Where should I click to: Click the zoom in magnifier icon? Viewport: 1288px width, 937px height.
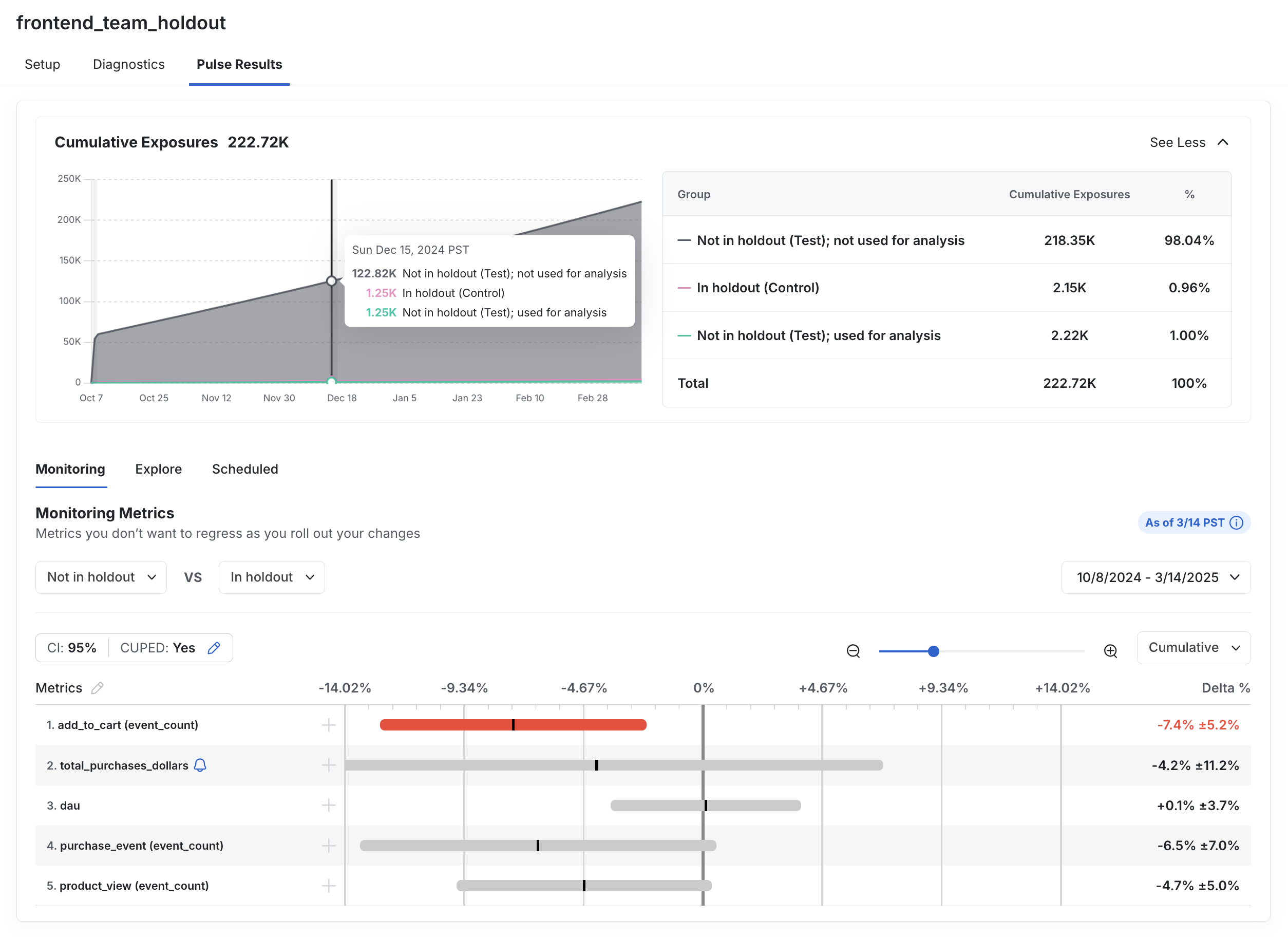1110,651
